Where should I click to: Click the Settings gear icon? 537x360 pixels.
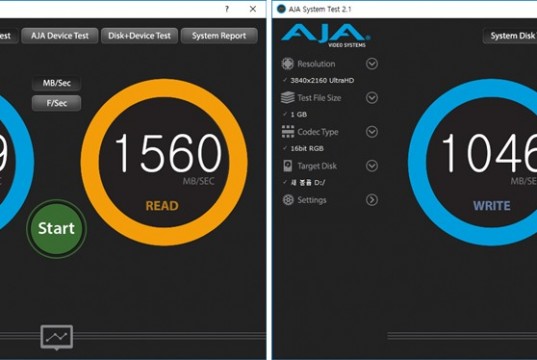coord(288,200)
